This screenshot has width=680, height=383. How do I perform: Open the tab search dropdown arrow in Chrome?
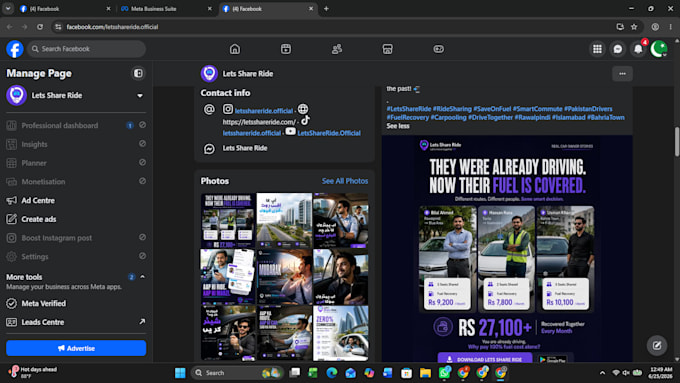[x=8, y=8]
